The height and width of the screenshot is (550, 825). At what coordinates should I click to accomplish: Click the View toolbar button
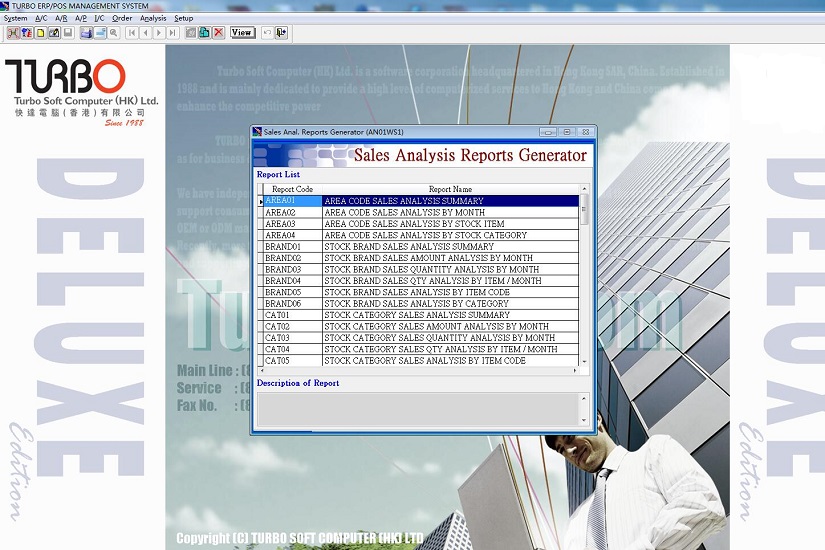[x=243, y=33]
